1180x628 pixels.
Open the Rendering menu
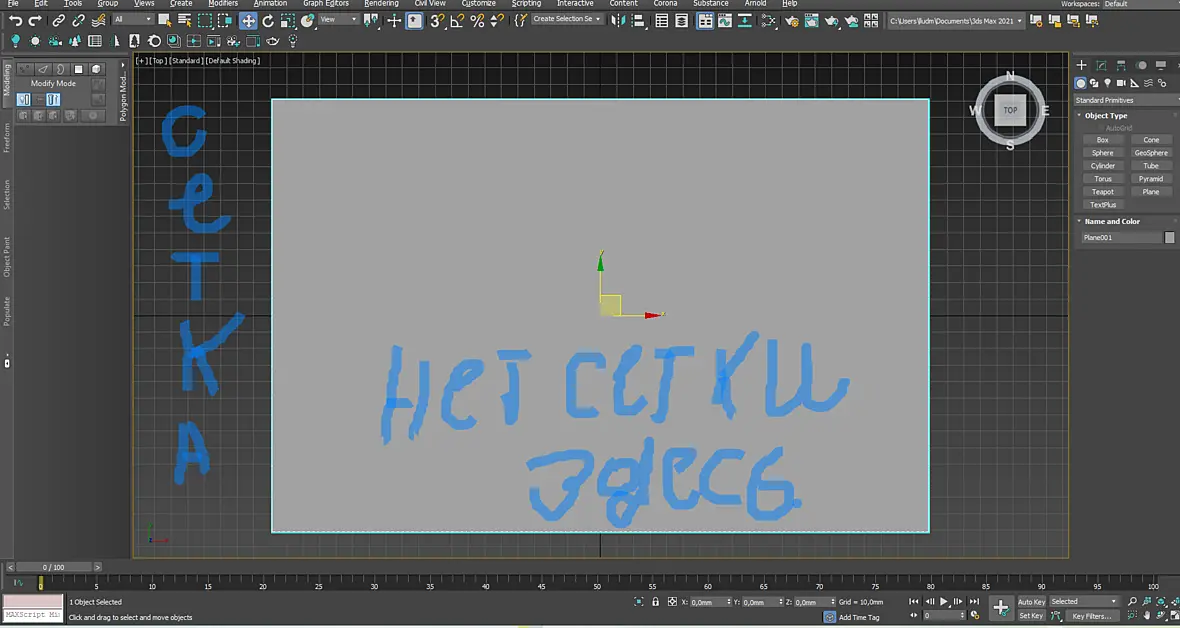point(382,4)
